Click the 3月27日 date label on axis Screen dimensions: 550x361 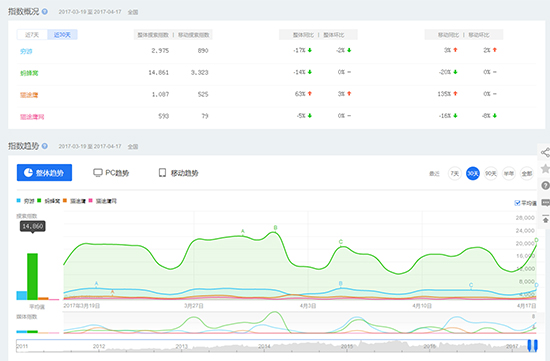[194, 306]
